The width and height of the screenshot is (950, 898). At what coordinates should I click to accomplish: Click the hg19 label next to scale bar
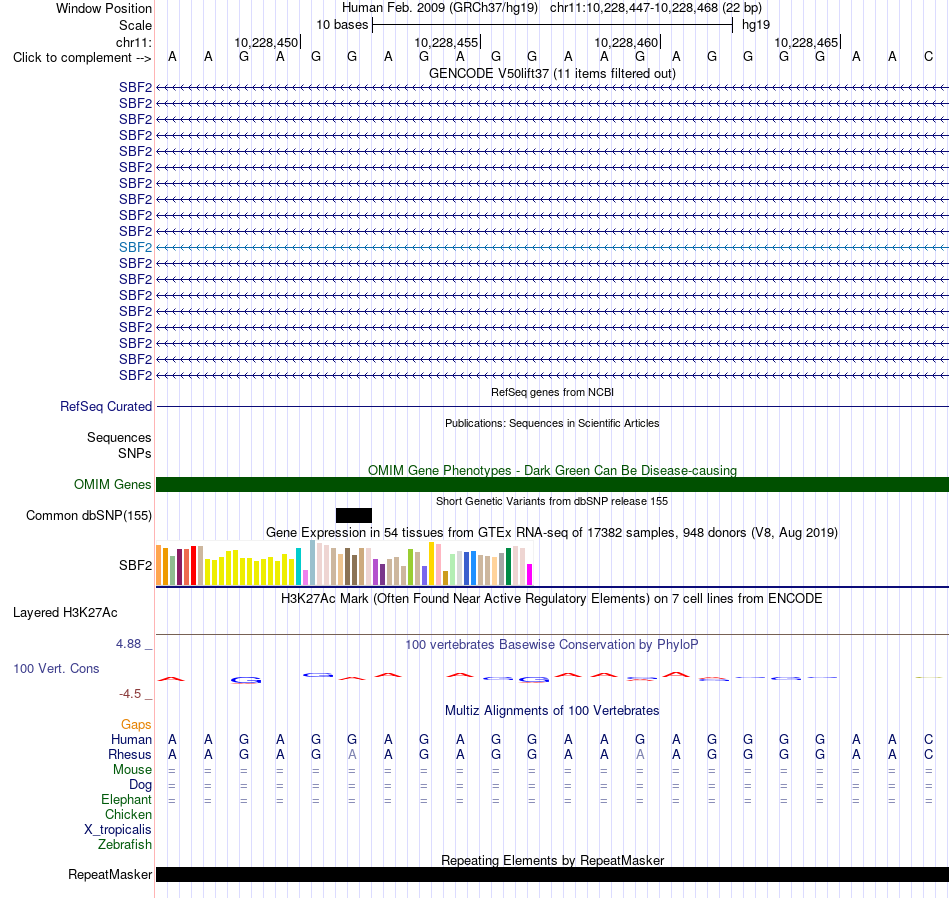tap(756, 25)
